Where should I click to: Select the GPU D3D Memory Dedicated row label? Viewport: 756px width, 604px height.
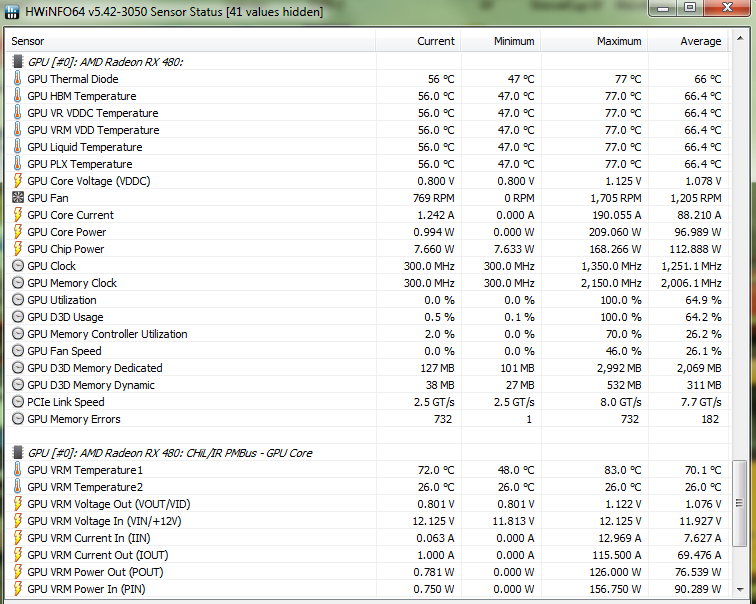pyautogui.click(x=94, y=368)
